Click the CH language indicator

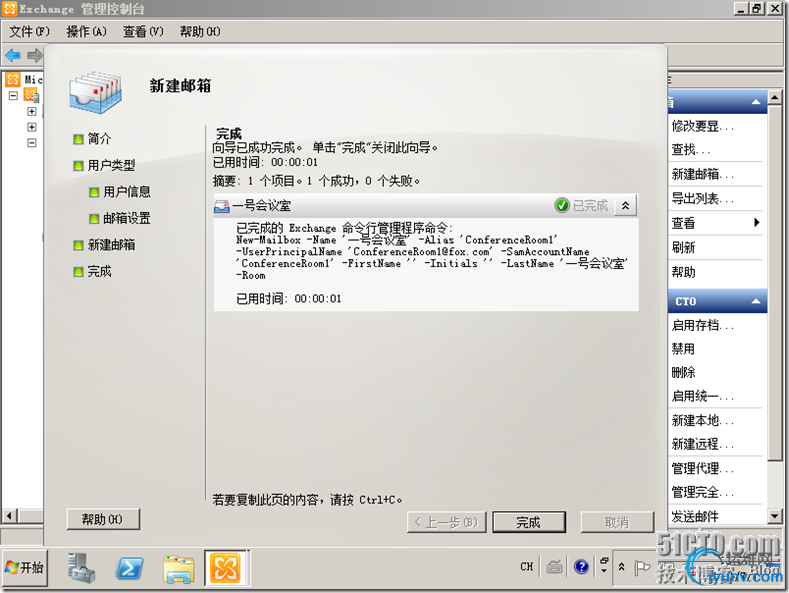click(x=527, y=567)
